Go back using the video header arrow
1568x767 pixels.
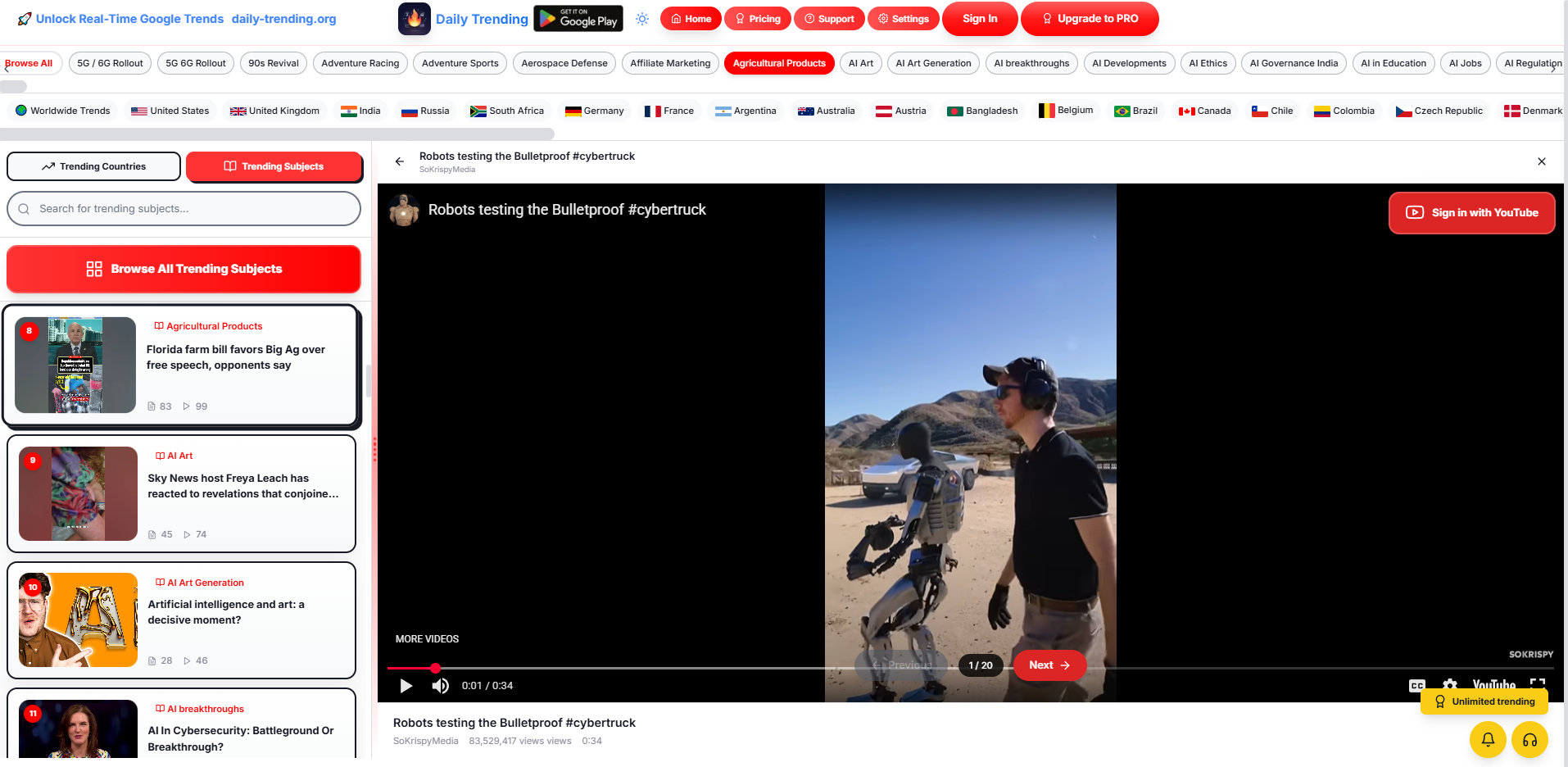pyautogui.click(x=400, y=161)
